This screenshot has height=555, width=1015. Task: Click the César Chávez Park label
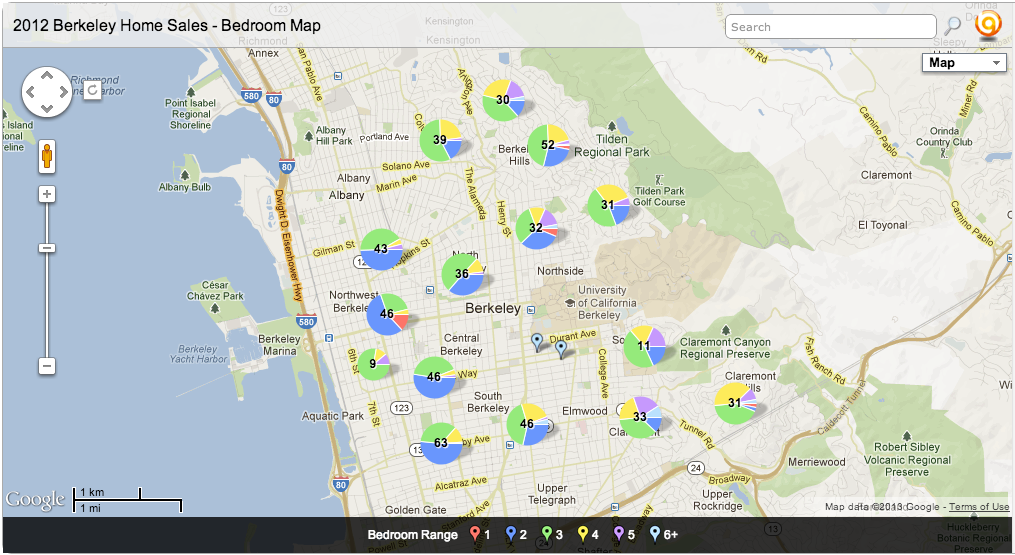tap(215, 290)
